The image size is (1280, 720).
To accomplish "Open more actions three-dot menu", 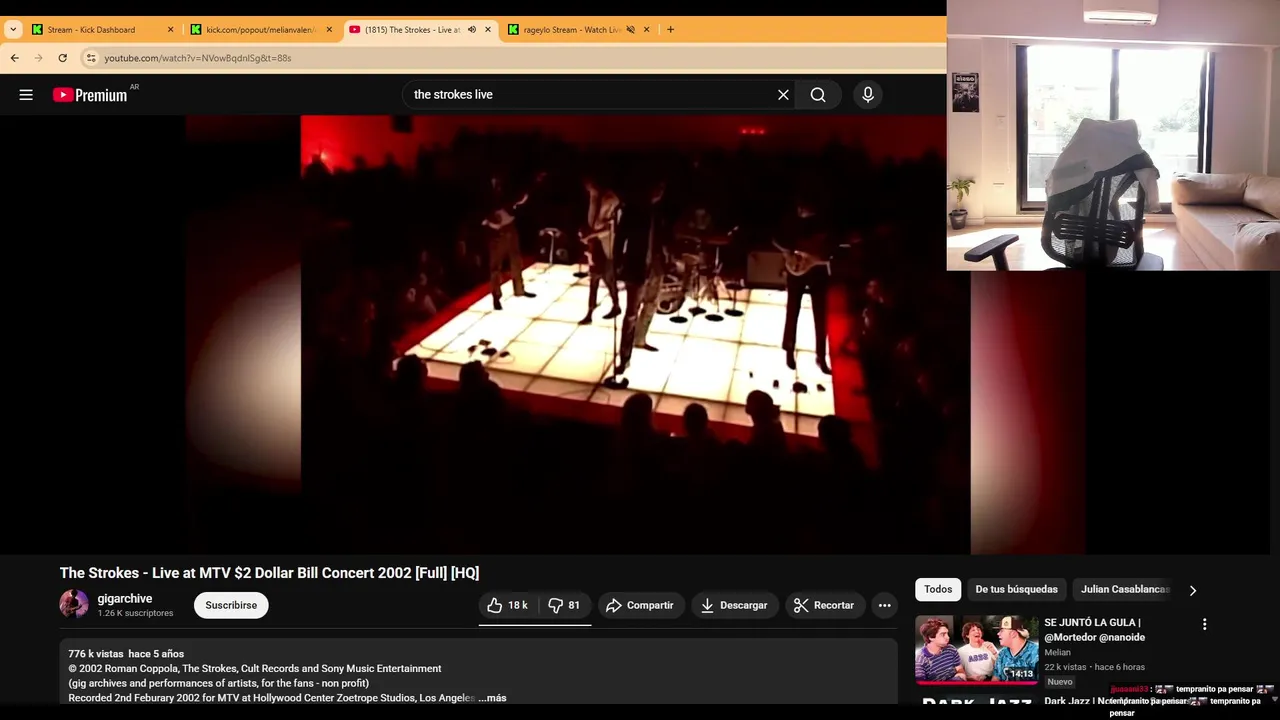I will pyautogui.click(x=884, y=605).
